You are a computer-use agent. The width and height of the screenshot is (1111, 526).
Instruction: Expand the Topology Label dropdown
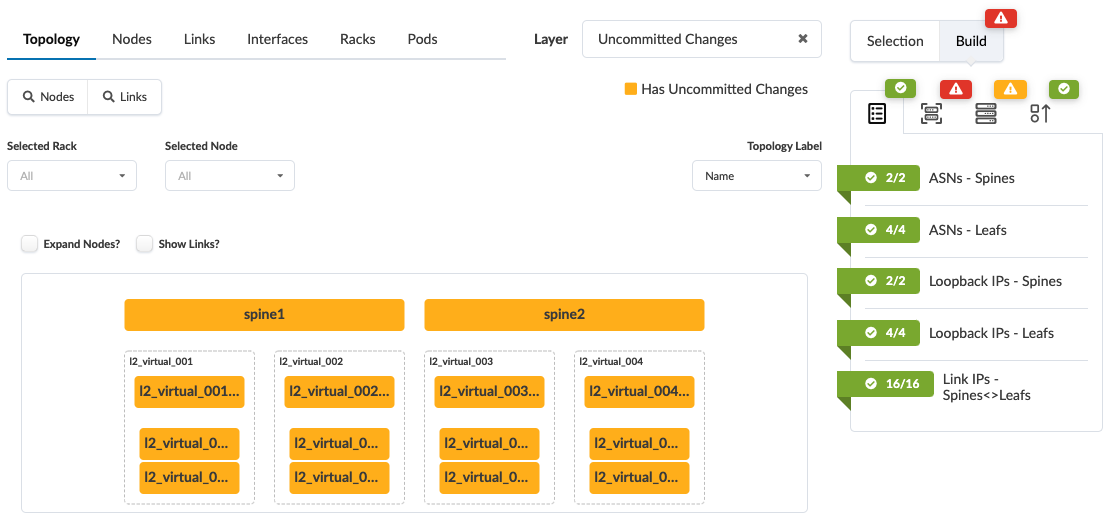757,176
